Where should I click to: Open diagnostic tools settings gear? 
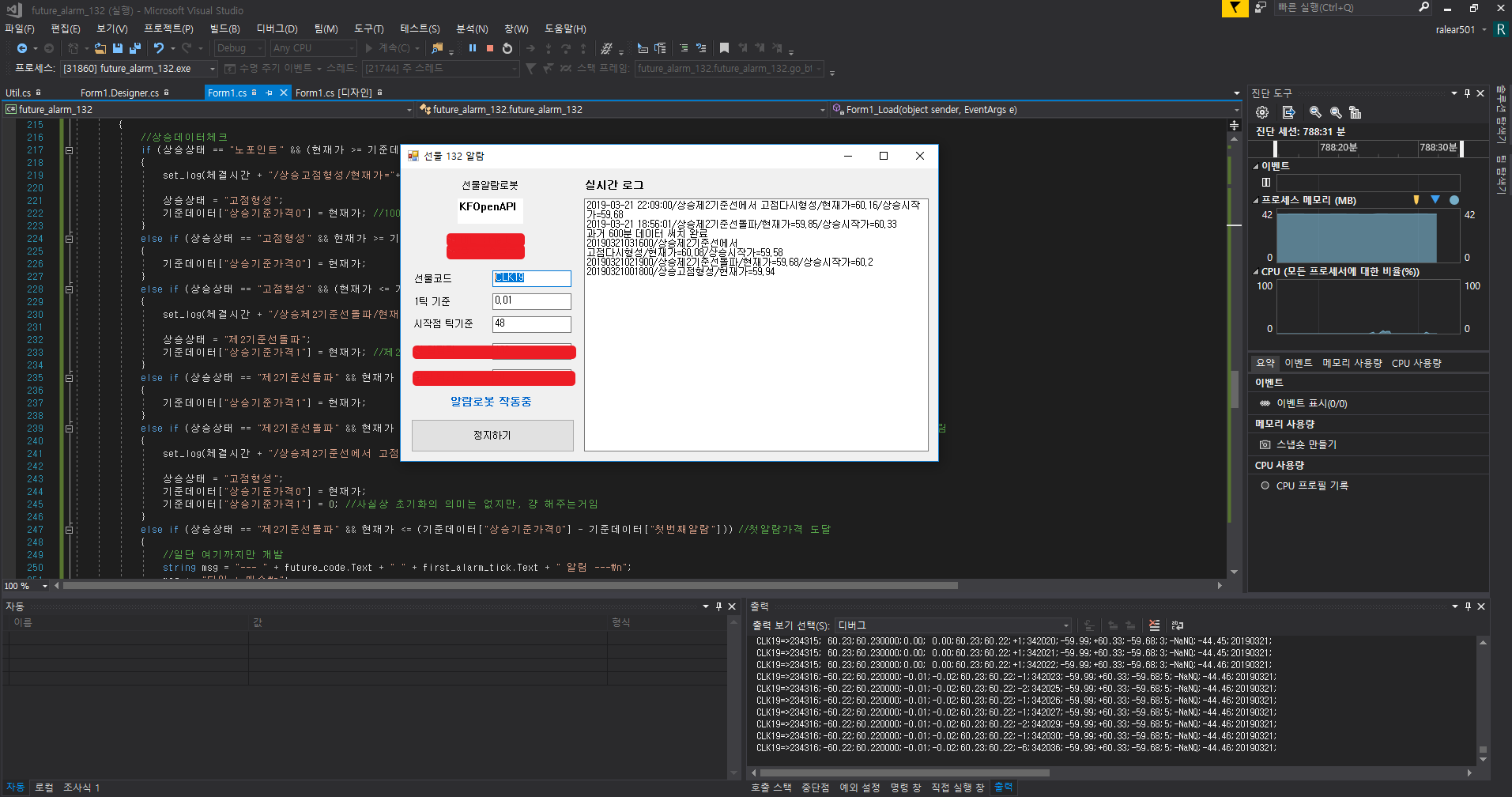point(1262,112)
